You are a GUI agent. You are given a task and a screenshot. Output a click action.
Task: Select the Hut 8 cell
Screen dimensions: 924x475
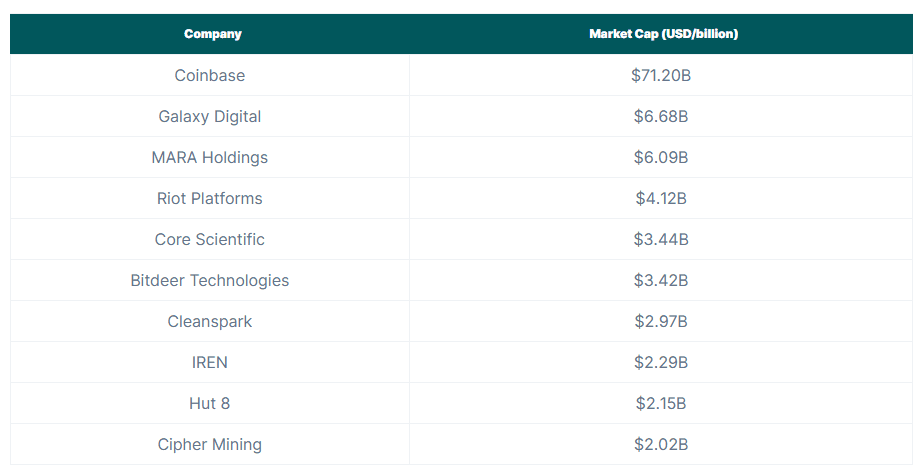[x=210, y=404]
